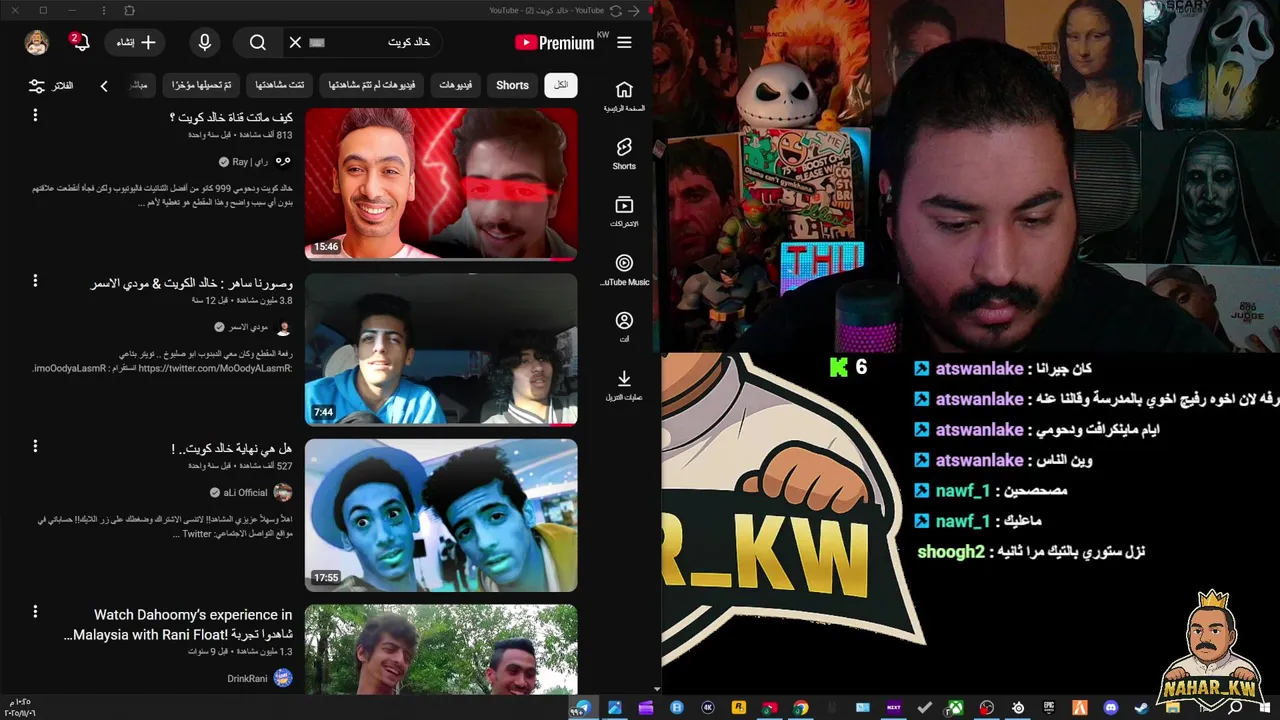Open Subscriptions in the sidebar

point(624,211)
